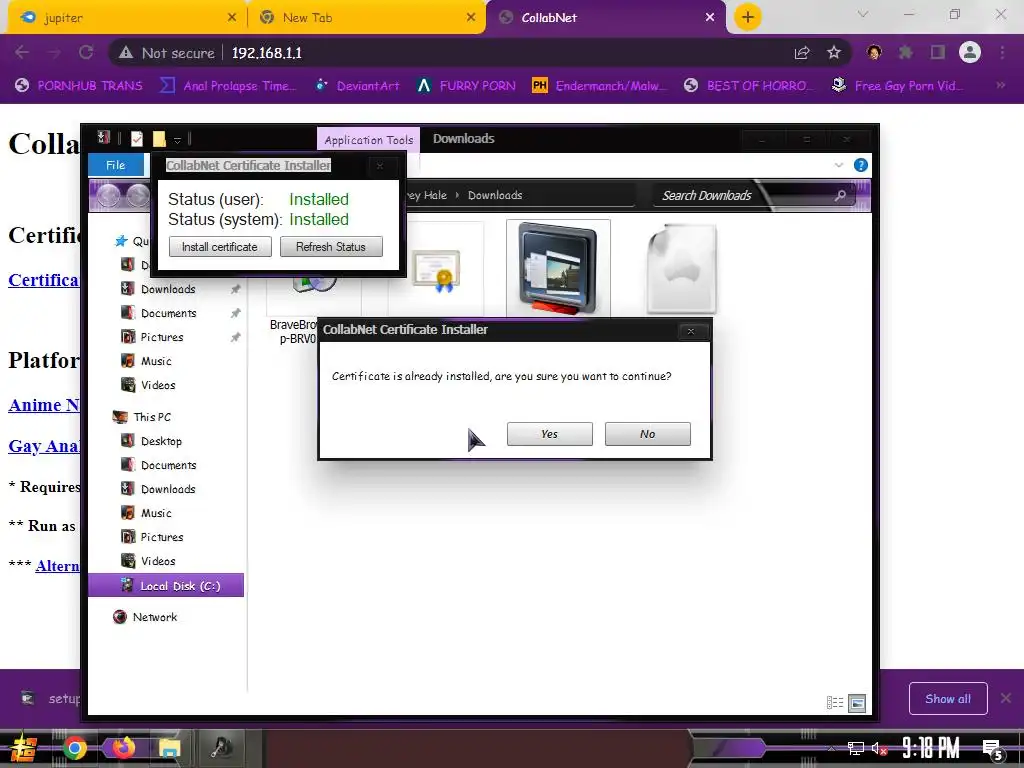The height and width of the screenshot is (768, 1024).
Task: Click the keys app icon on taskbar
Action: tap(221, 748)
